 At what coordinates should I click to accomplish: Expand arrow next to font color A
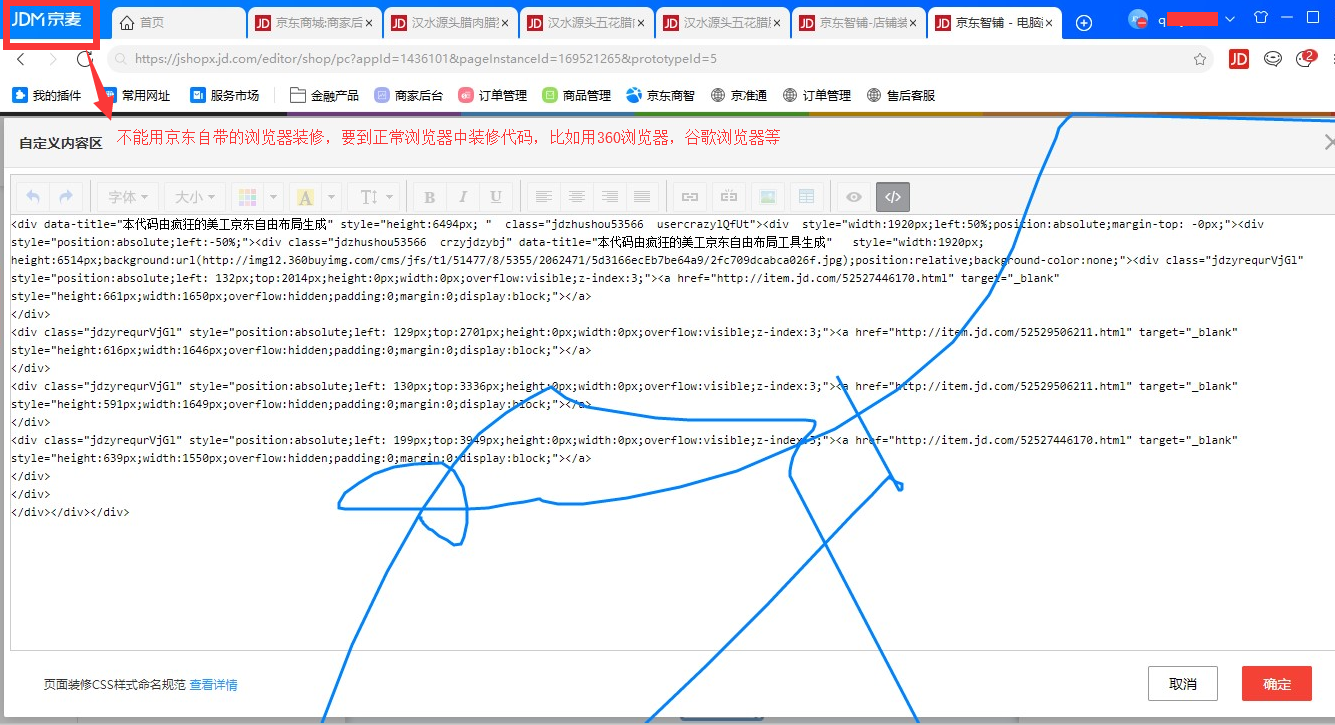point(331,197)
